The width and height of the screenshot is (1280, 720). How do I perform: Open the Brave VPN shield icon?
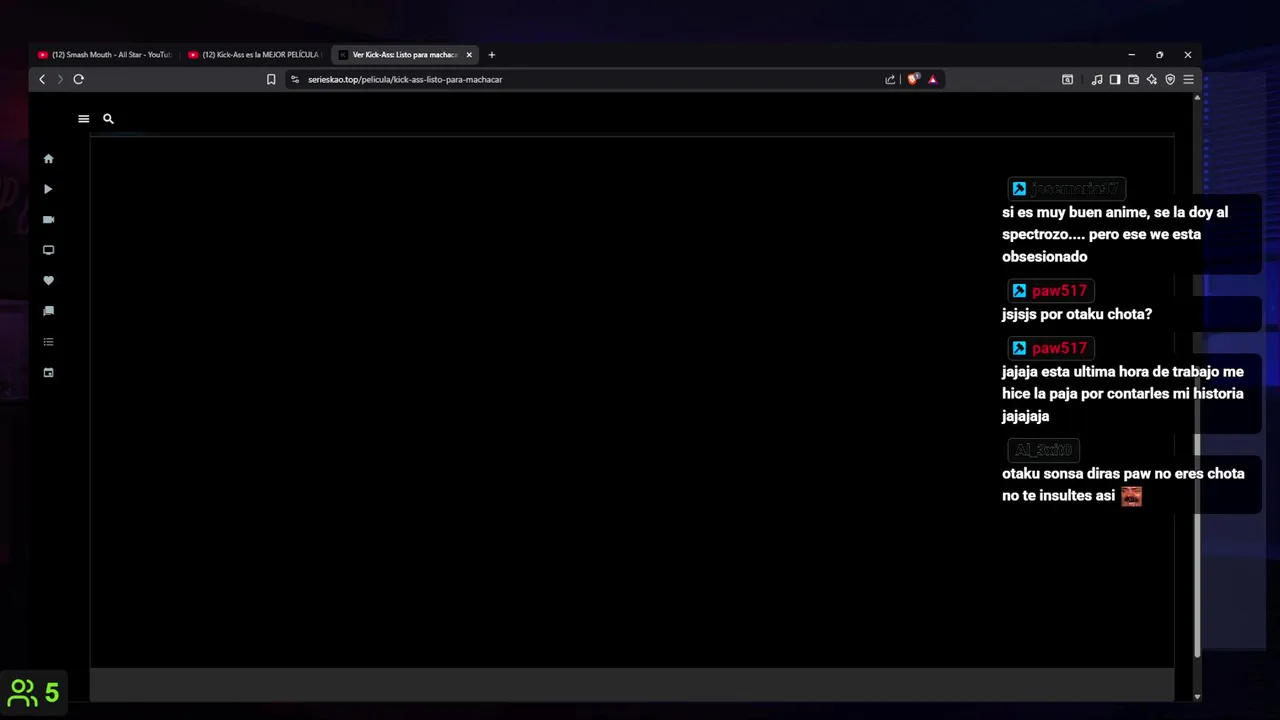[1170, 79]
